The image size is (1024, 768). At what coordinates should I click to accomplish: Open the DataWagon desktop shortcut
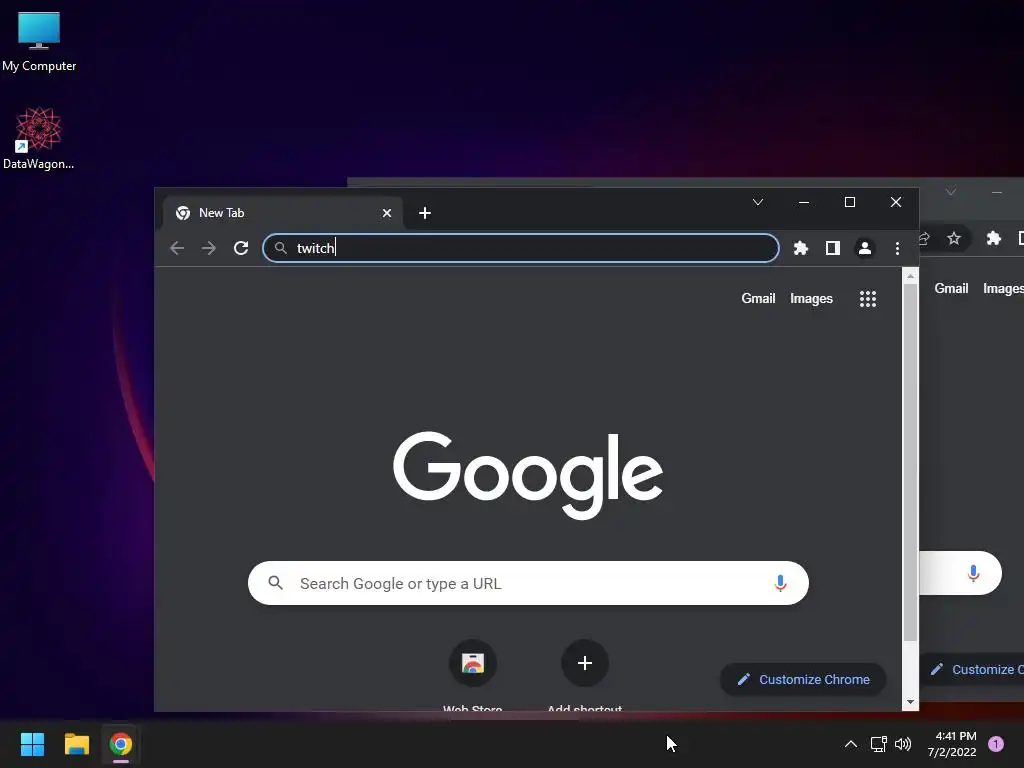tap(39, 138)
